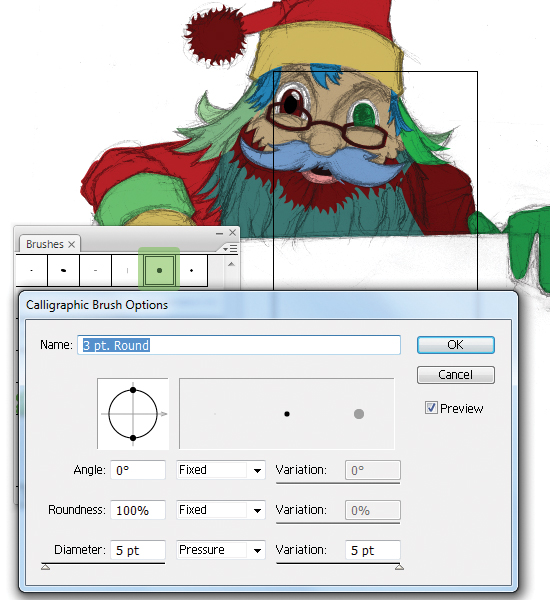Select the first small dot brush thumbnail
The width and height of the screenshot is (550, 600).
tap(31, 271)
